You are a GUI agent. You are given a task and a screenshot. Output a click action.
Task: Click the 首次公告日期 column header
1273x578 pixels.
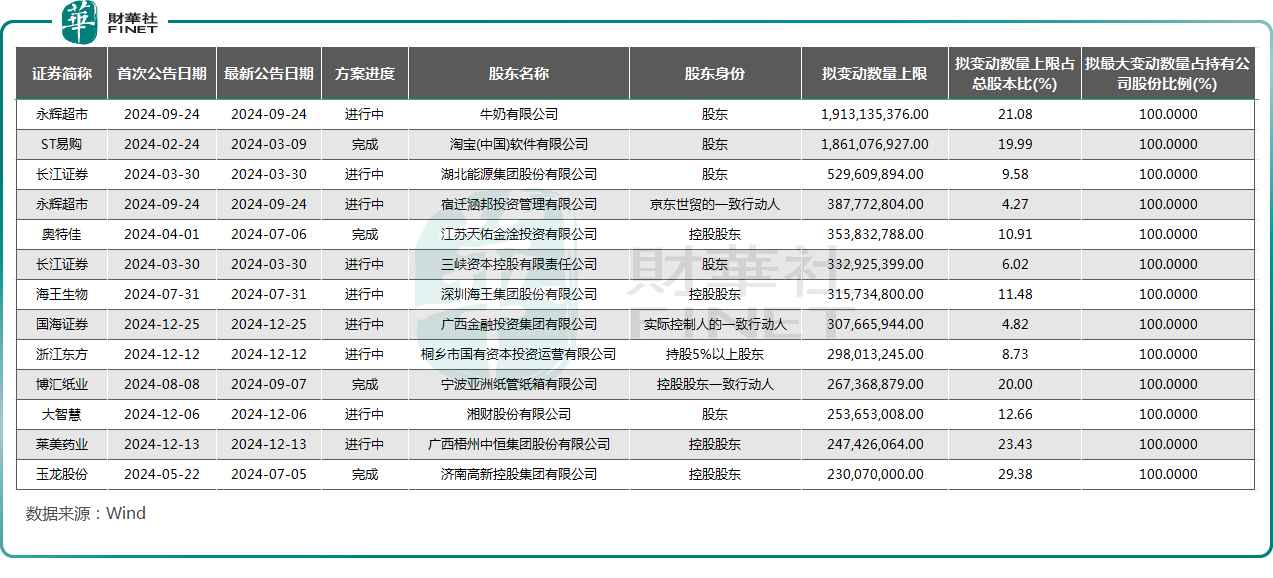pos(162,74)
